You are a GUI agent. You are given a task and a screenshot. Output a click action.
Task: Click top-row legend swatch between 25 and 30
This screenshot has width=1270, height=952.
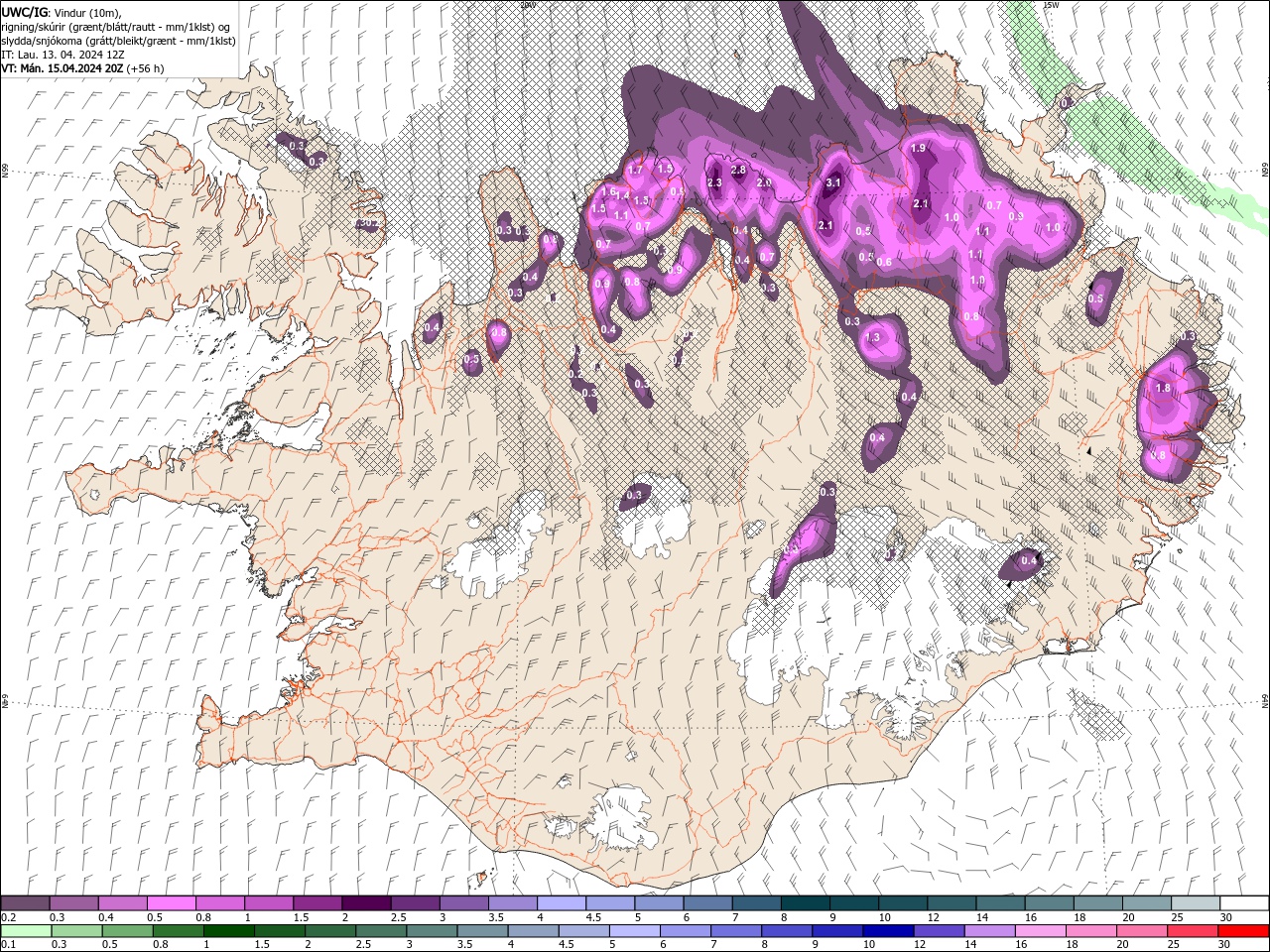tap(1196, 903)
